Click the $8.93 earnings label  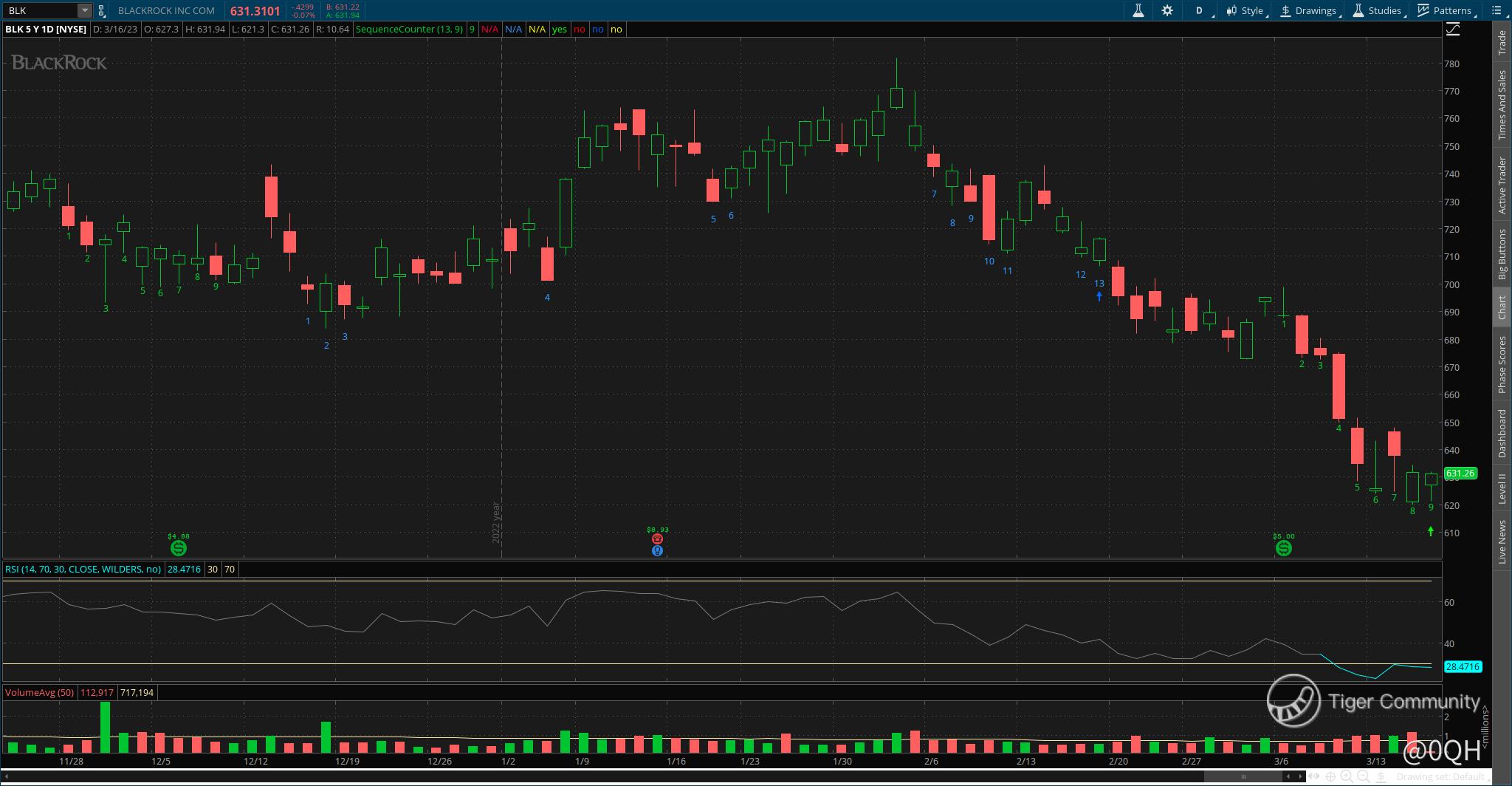[657, 529]
